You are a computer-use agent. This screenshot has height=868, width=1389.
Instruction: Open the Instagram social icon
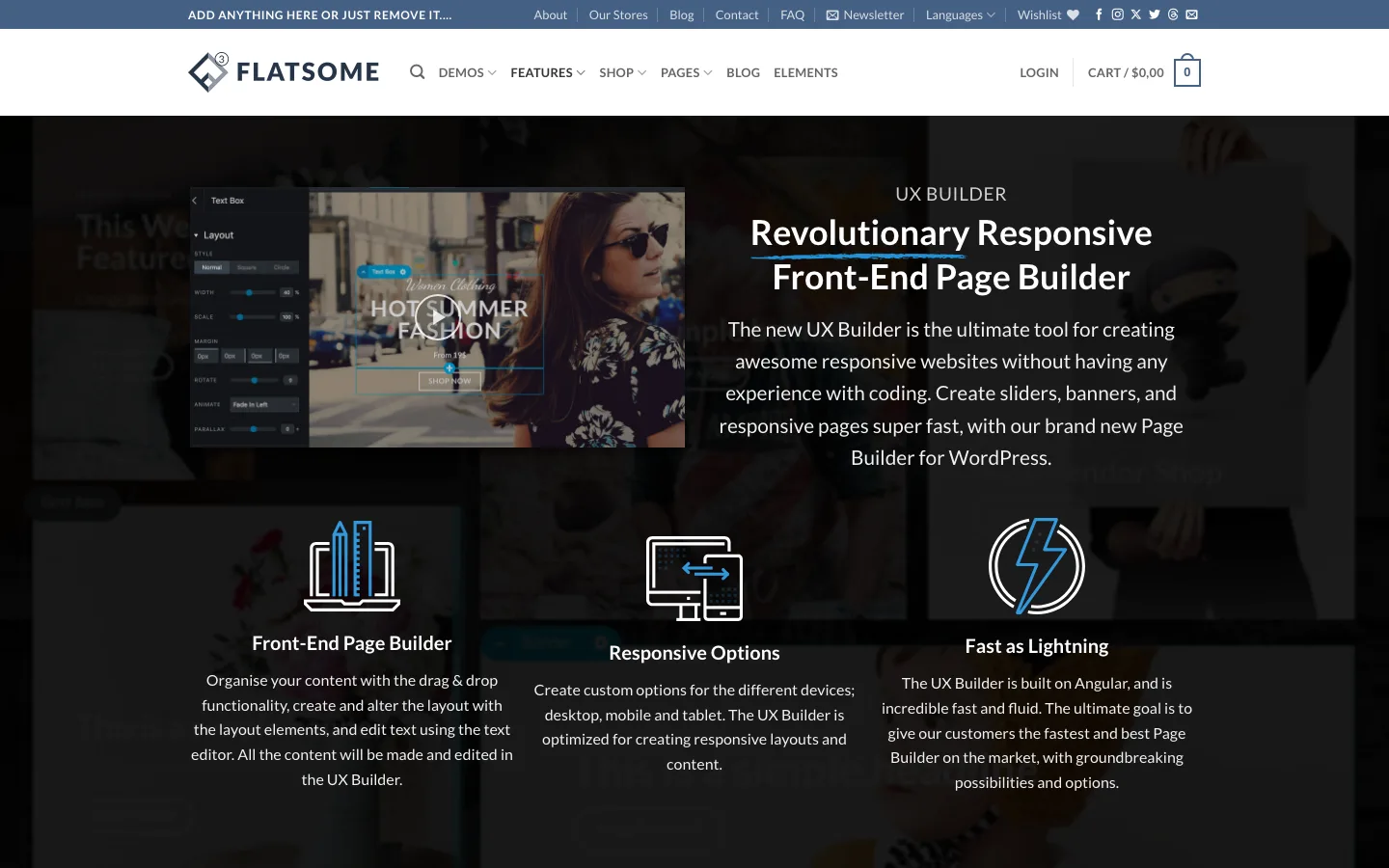coord(1117,14)
